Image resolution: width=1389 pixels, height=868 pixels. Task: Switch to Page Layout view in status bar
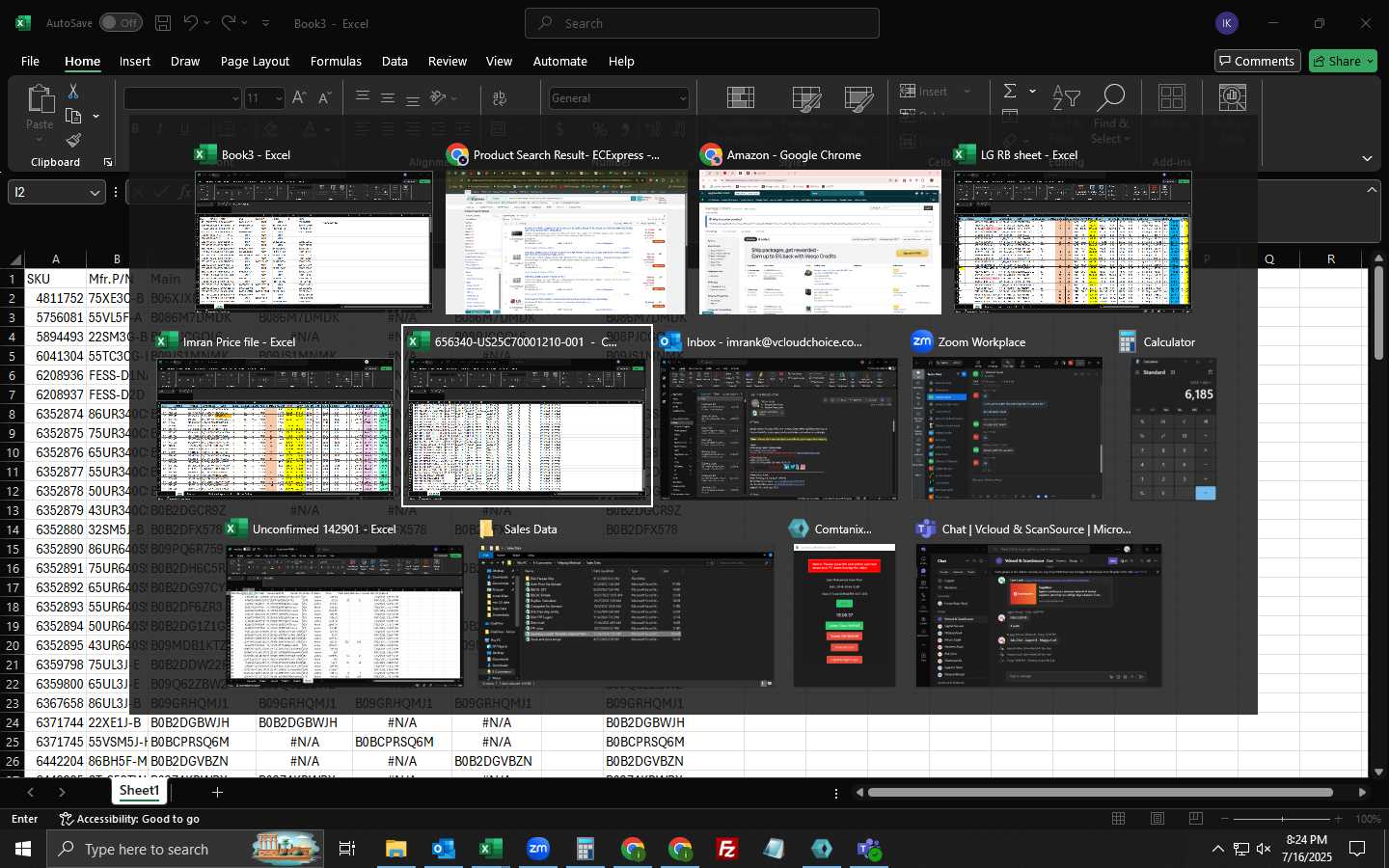pyautogui.click(x=1157, y=819)
